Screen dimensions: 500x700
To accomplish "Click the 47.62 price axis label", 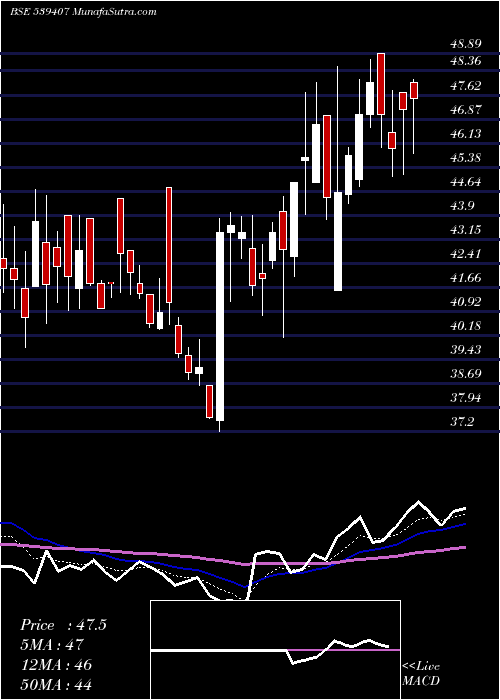I will [x=466, y=86].
